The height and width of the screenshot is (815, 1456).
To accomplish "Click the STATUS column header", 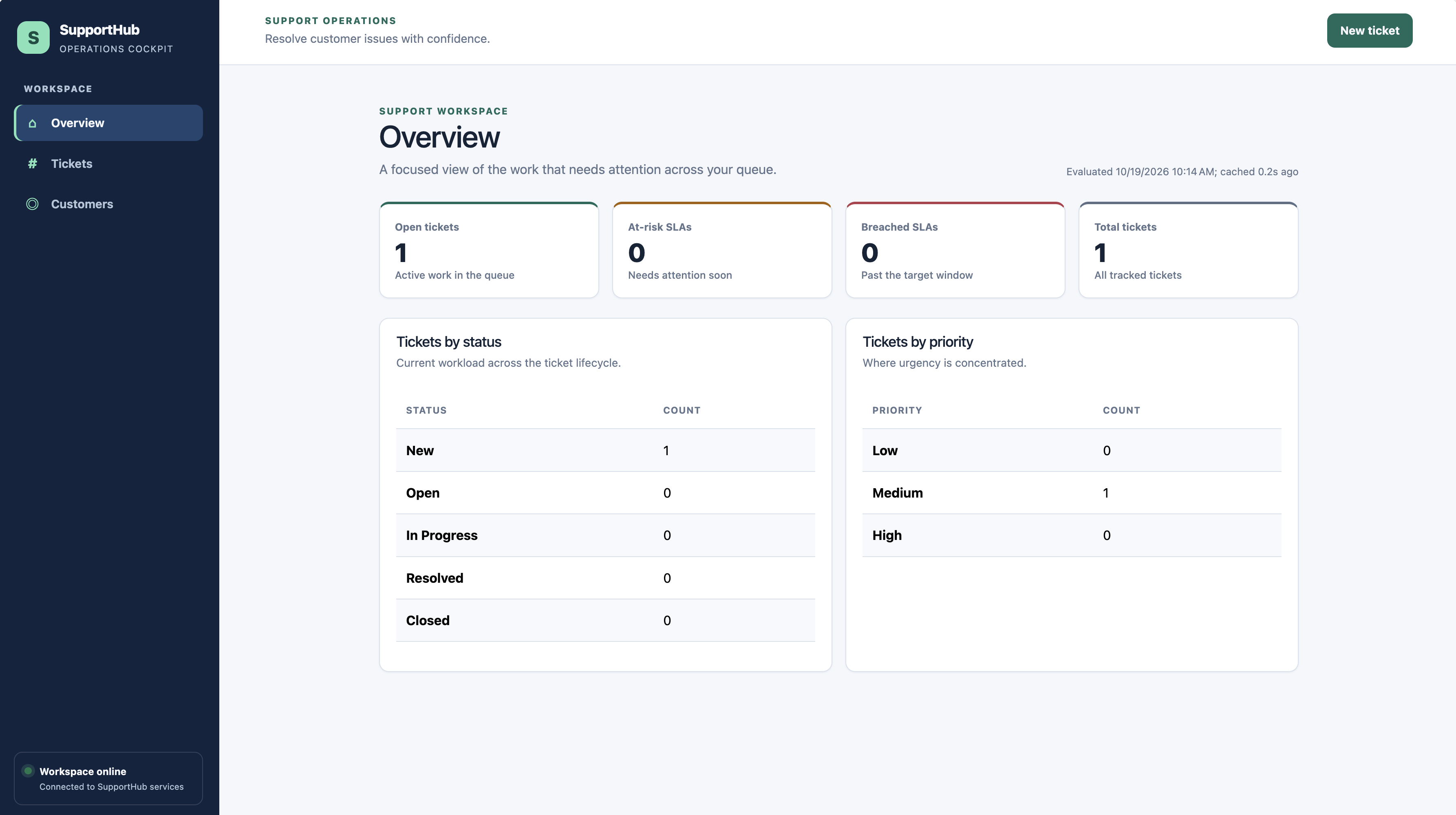I will (x=426, y=410).
